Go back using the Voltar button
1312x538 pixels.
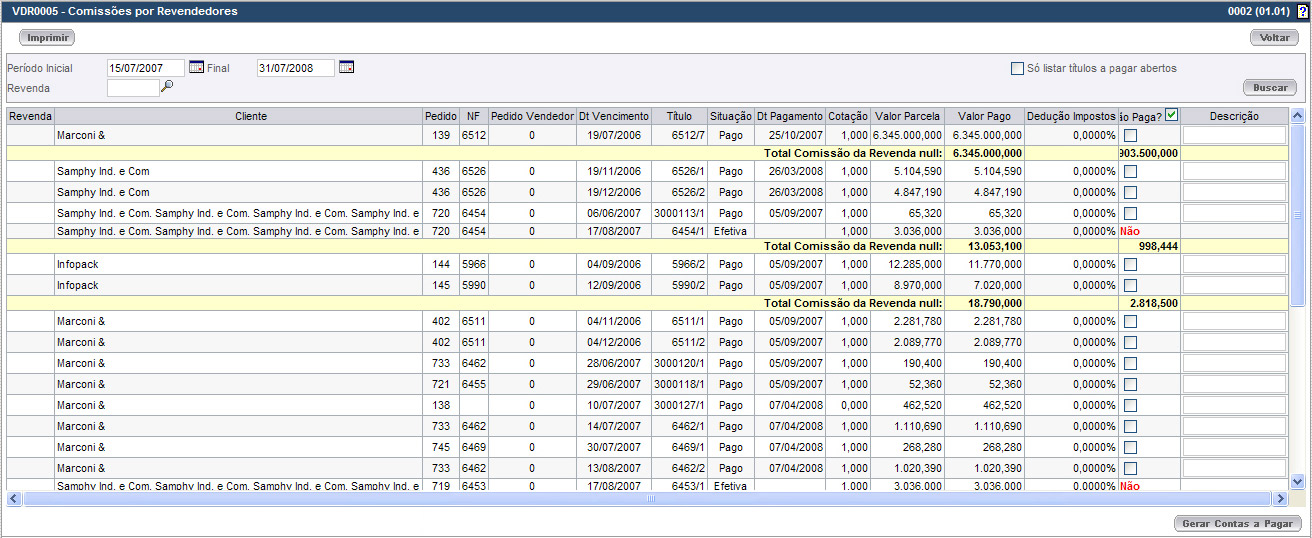click(1274, 37)
